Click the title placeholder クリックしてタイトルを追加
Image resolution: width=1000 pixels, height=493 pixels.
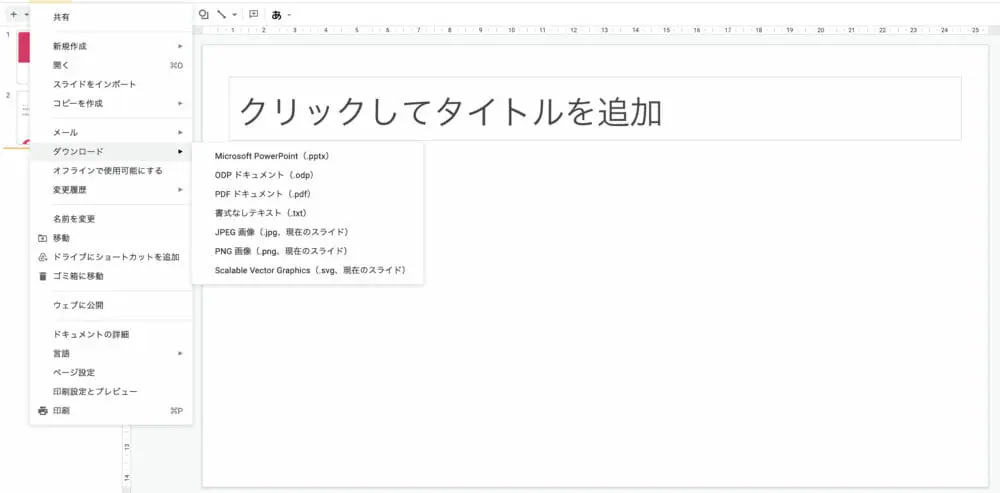click(594, 110)
